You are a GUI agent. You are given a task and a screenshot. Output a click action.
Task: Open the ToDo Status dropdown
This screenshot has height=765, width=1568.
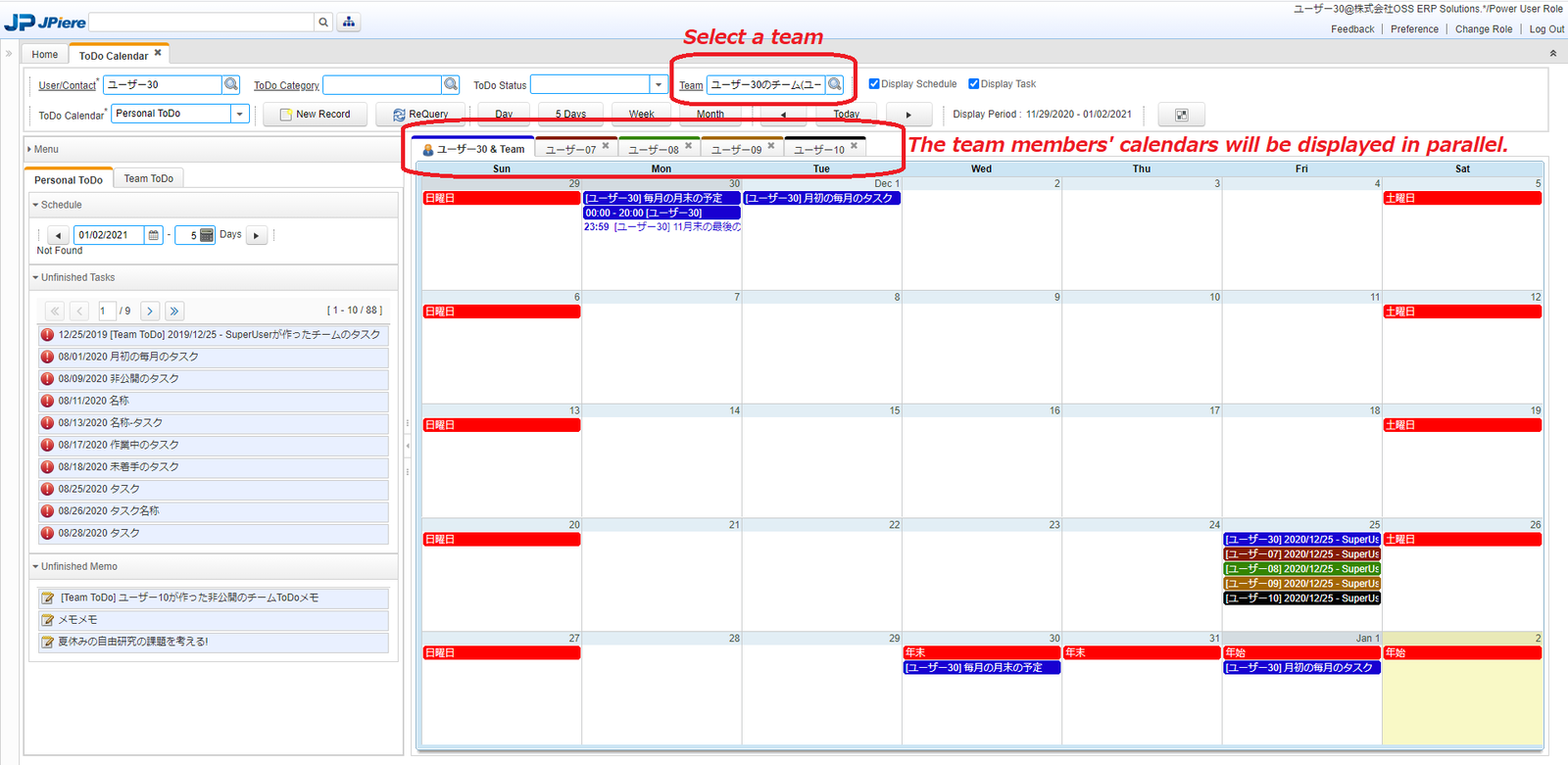tap(658, 85)
